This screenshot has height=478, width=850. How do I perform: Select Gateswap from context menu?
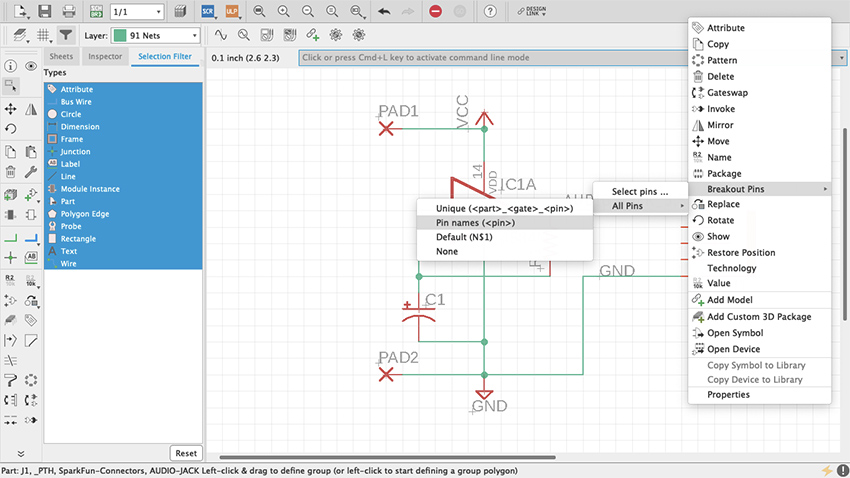pyautogui.click(x=759, y=93)
